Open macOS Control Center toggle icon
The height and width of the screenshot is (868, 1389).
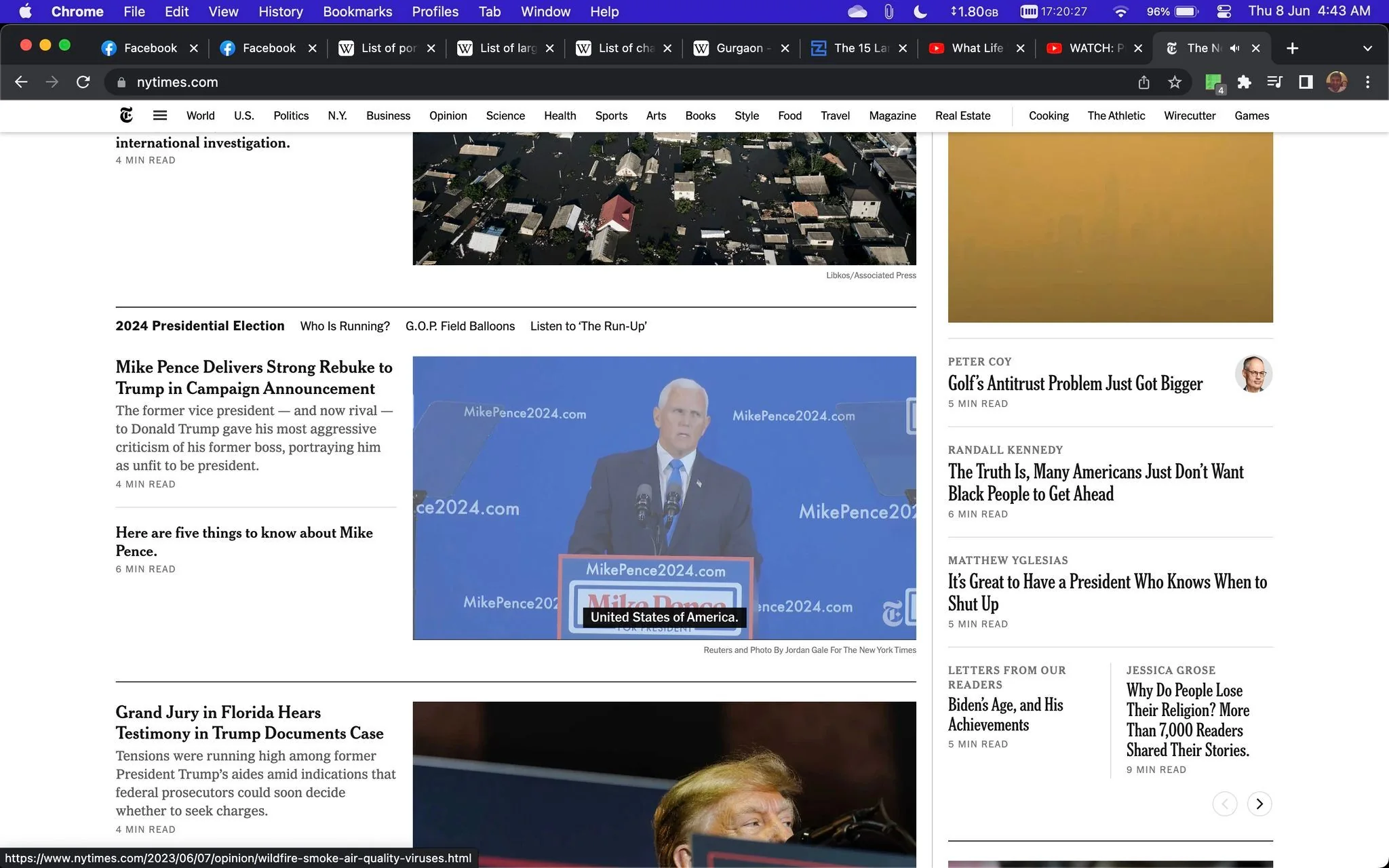pyautogui.click(x=1224, y=12)
